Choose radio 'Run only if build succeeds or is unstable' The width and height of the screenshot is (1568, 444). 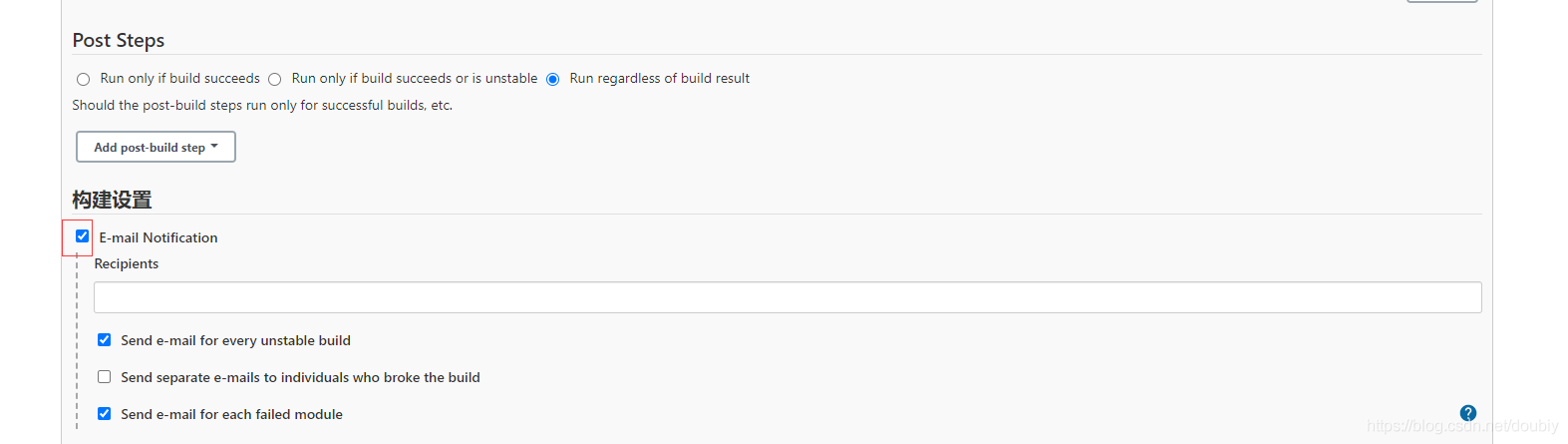[x=275, y=79]
